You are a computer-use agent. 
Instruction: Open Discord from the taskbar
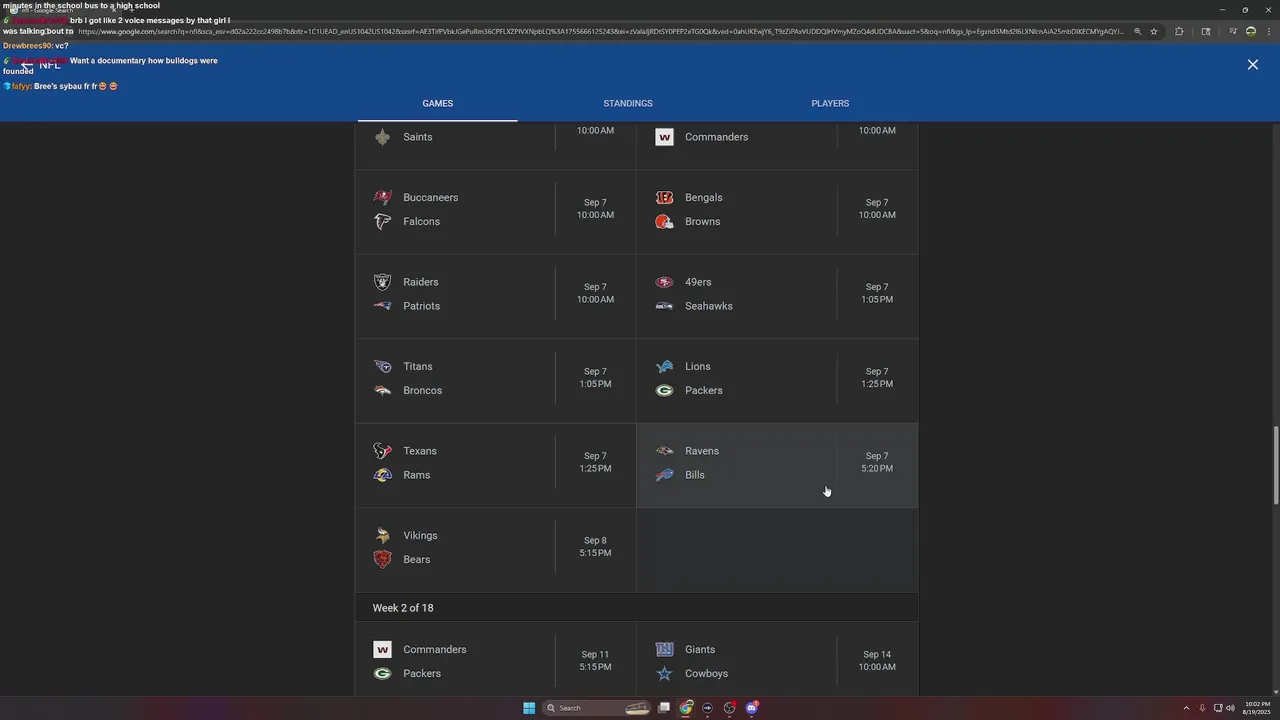752,708
